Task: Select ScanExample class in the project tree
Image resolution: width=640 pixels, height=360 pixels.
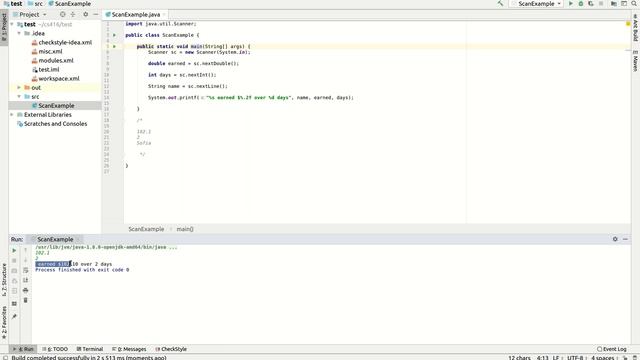Action: coord(53,106)
